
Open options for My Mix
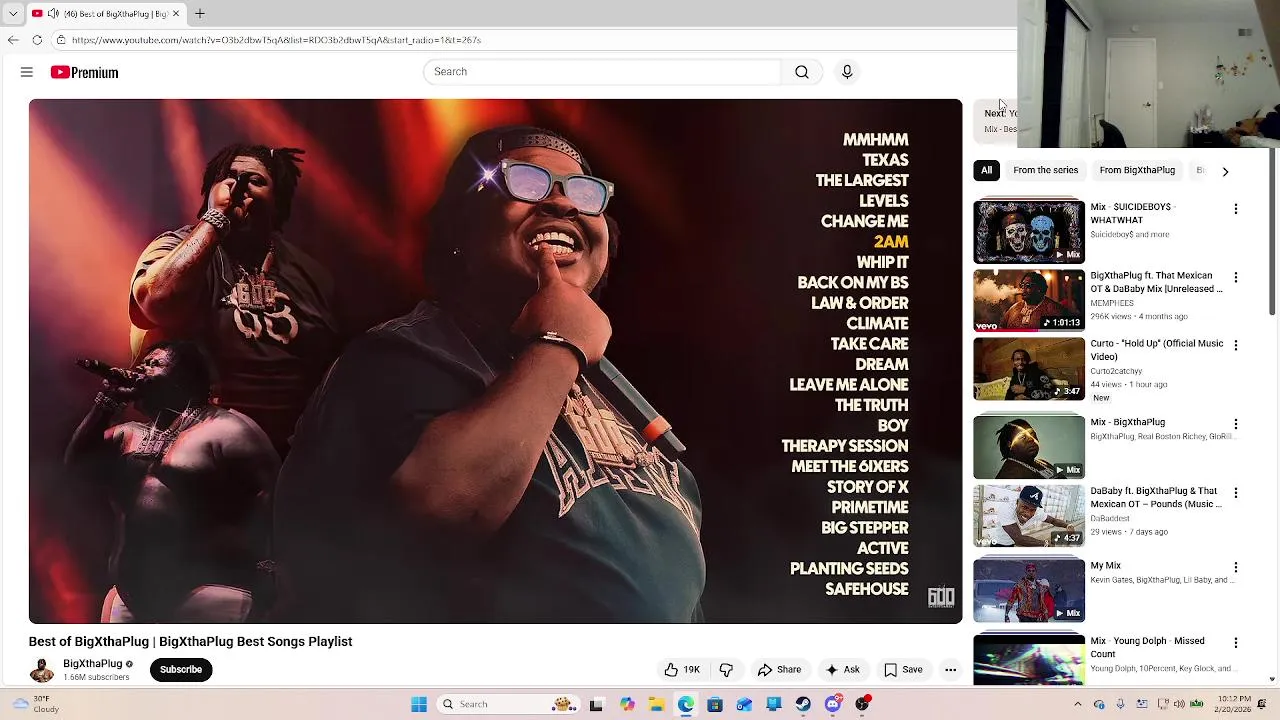(1236, 567)
